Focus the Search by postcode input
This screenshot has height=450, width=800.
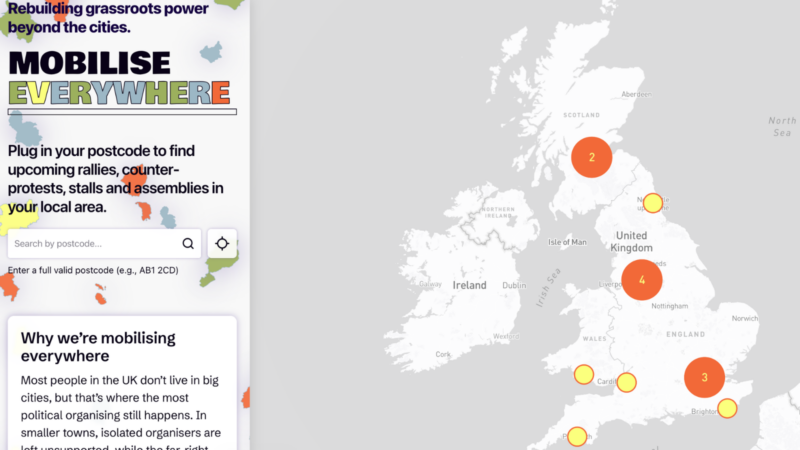[x=97, y=243]
